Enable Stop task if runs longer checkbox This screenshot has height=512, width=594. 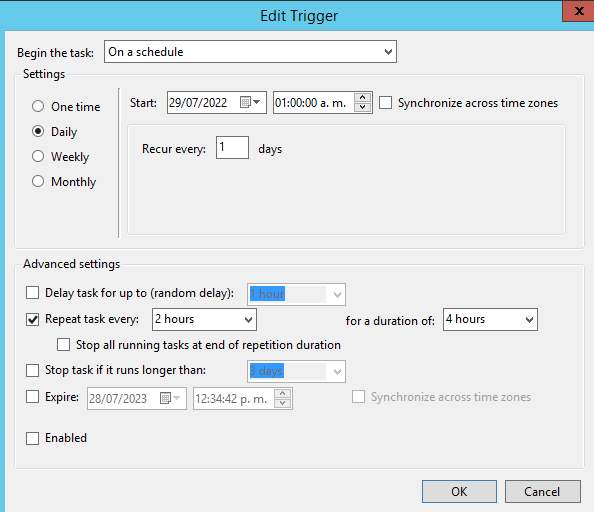click(33, 370)
